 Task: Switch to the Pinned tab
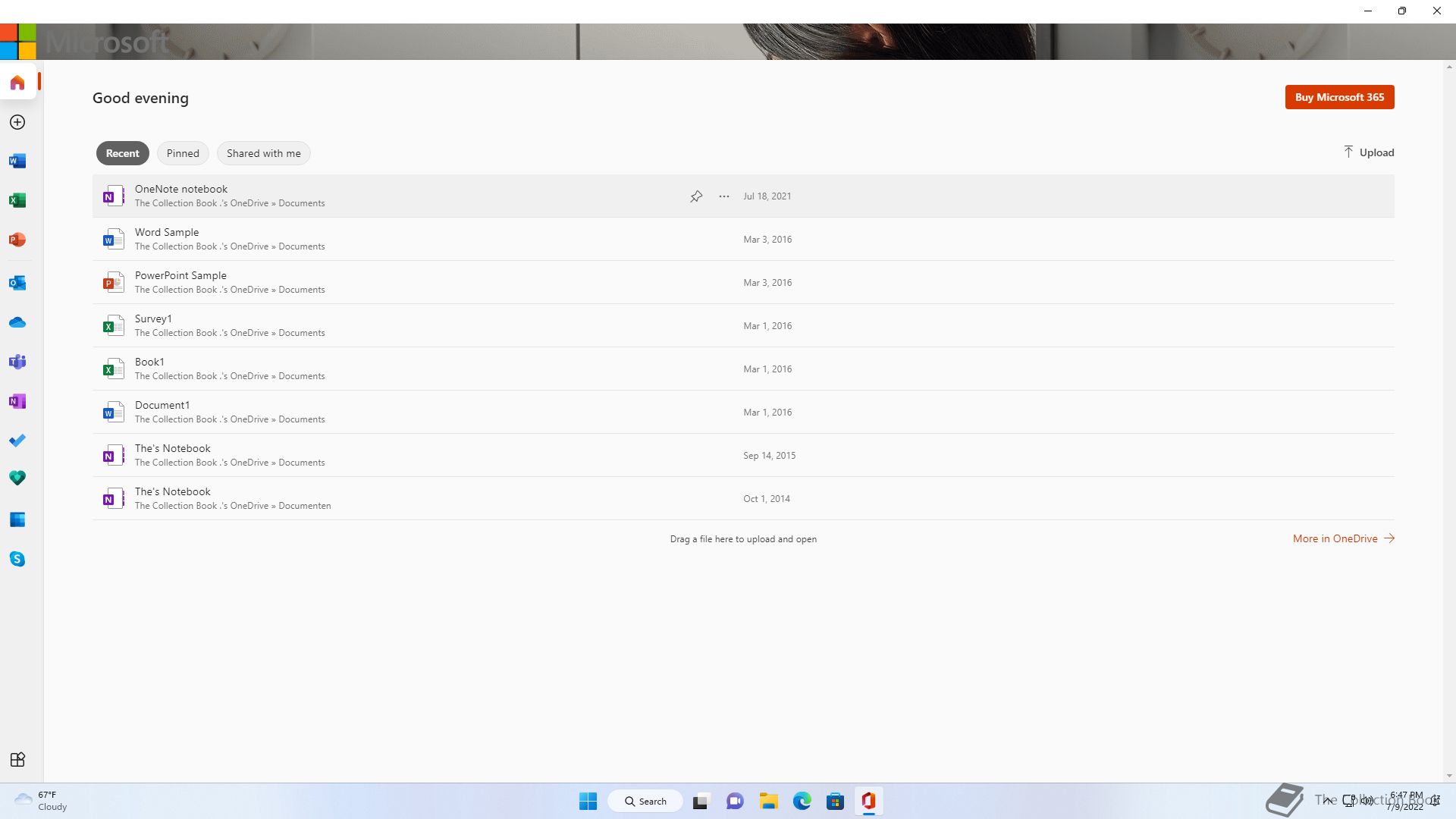click(x=183, y=153)
